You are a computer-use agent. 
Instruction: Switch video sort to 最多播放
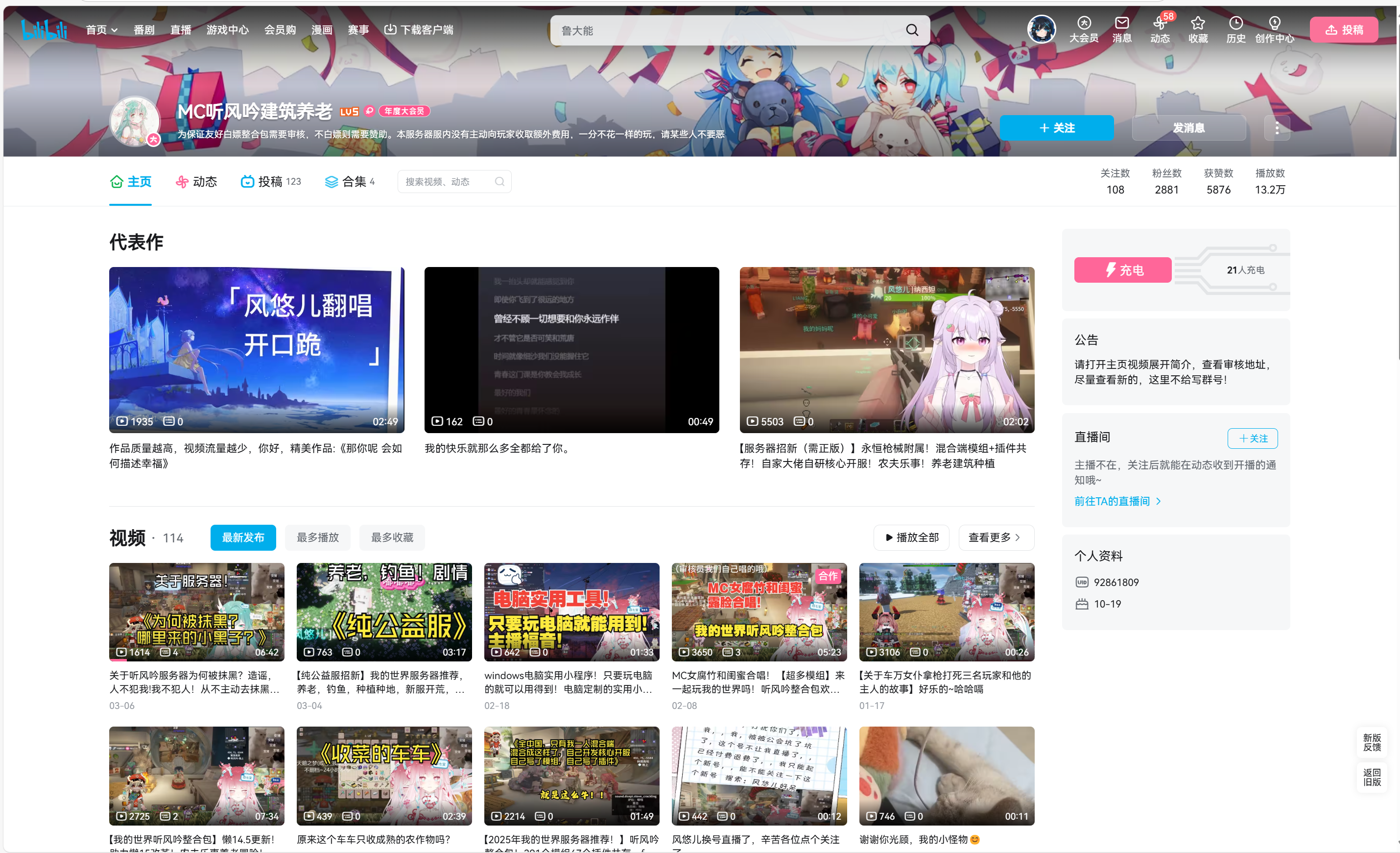coord(318,537)
